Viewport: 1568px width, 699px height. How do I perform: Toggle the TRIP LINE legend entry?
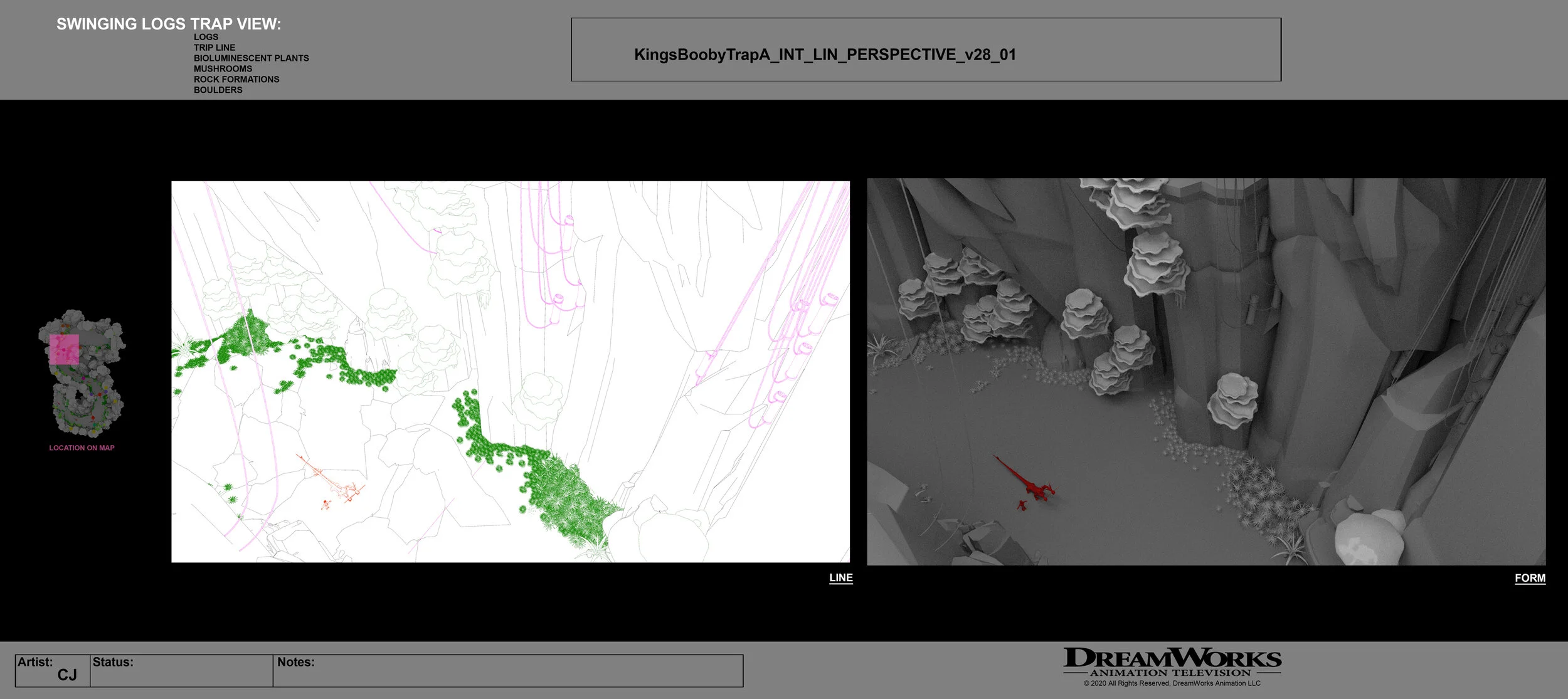(x=215, y=47)
